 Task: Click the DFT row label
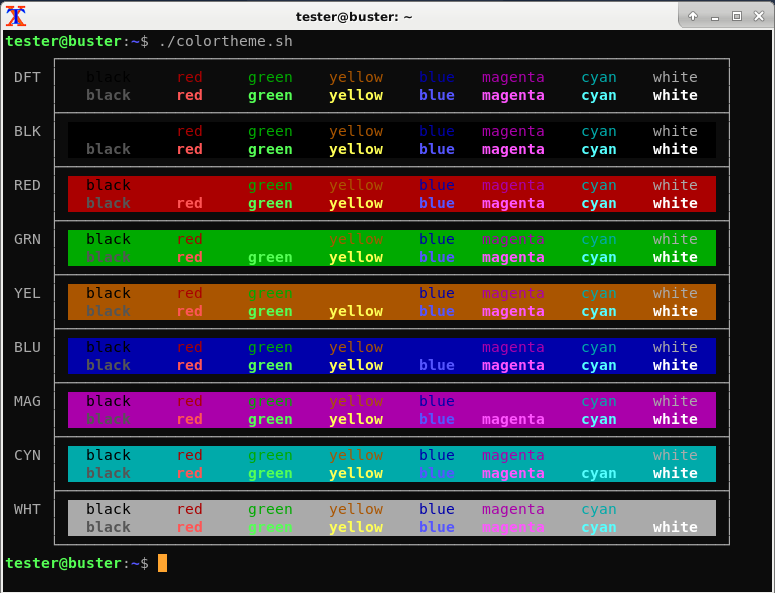[x=27, y=77]
